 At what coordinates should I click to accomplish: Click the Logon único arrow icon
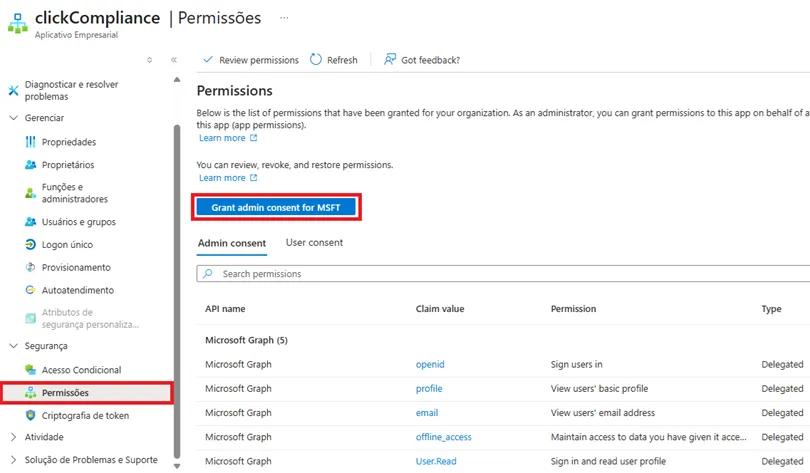point(30,244)
